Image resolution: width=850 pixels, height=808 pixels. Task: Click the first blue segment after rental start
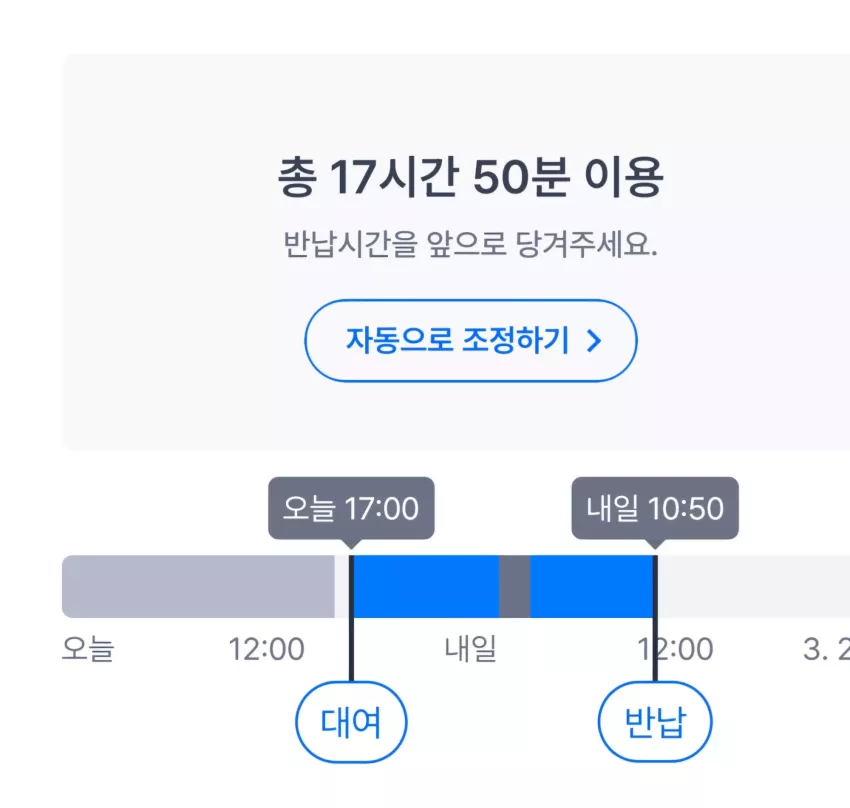click(x=427, y=586)
